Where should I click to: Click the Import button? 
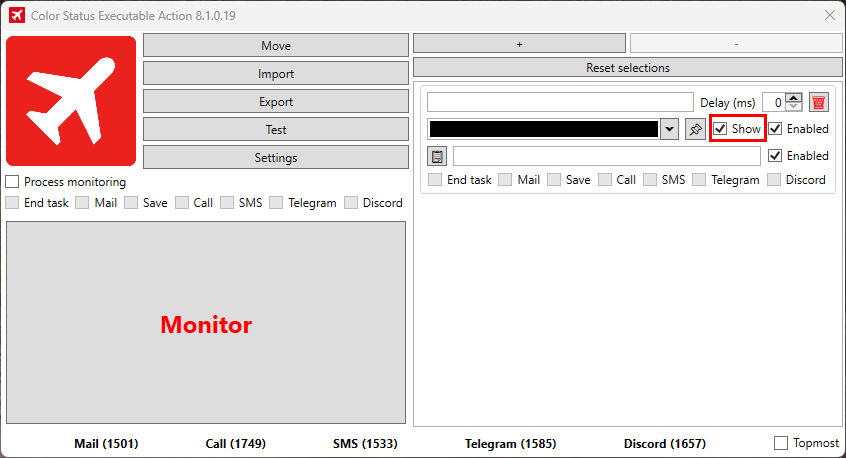pos(276,73)
